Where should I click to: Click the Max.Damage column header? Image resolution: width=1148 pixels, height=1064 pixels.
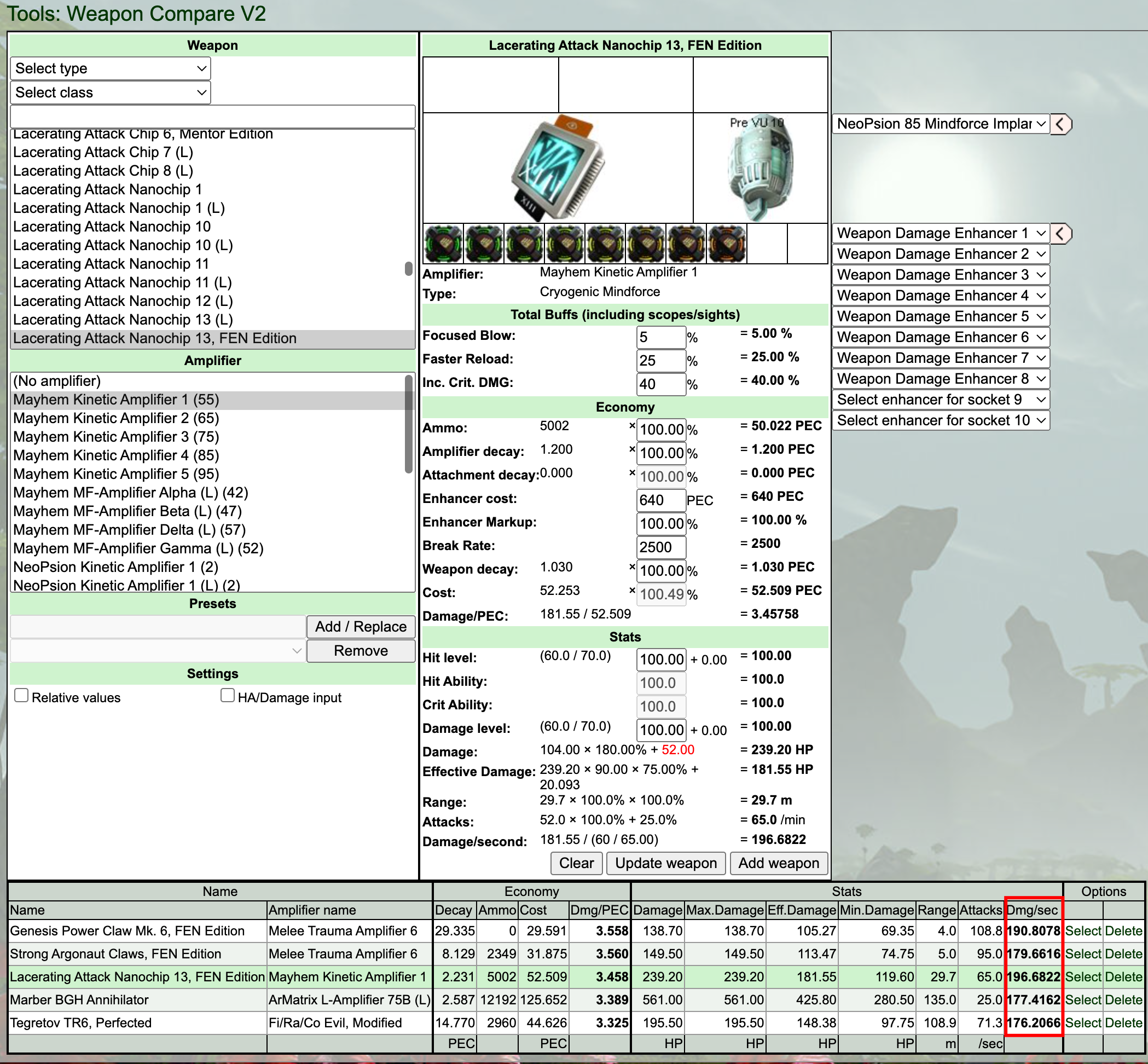coord(726,910)
